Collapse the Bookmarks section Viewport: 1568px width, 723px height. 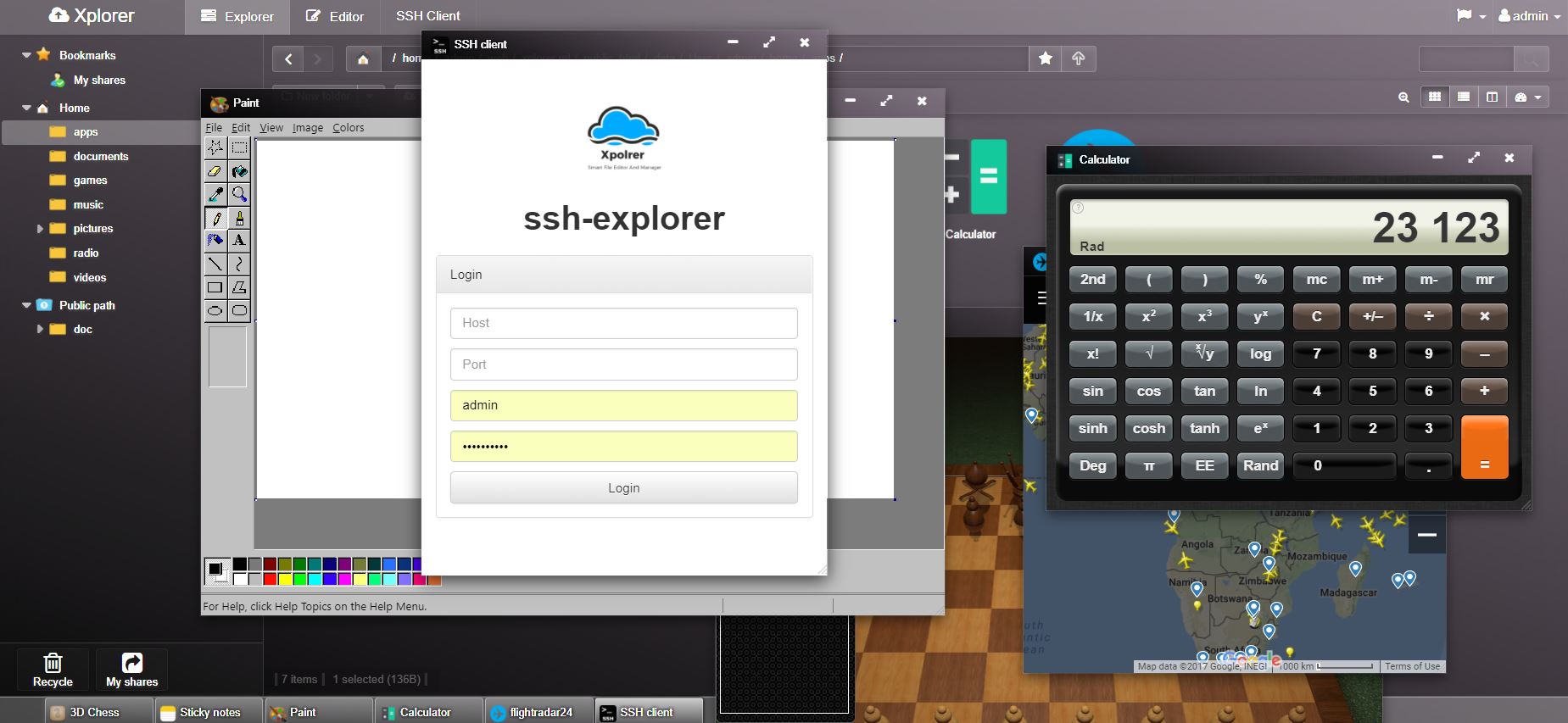[x=26, y=55]
